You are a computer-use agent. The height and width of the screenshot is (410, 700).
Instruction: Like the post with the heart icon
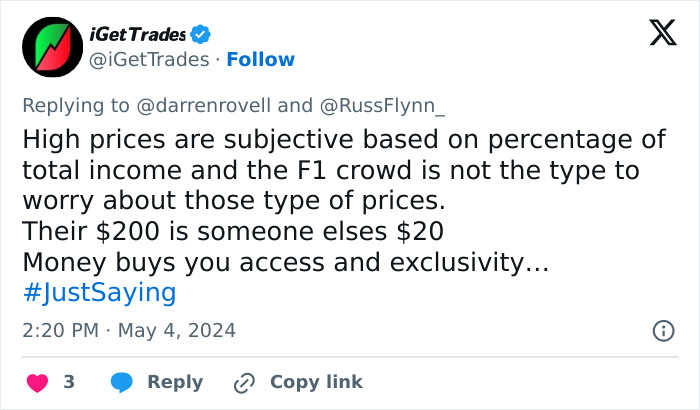pos(36,382)
